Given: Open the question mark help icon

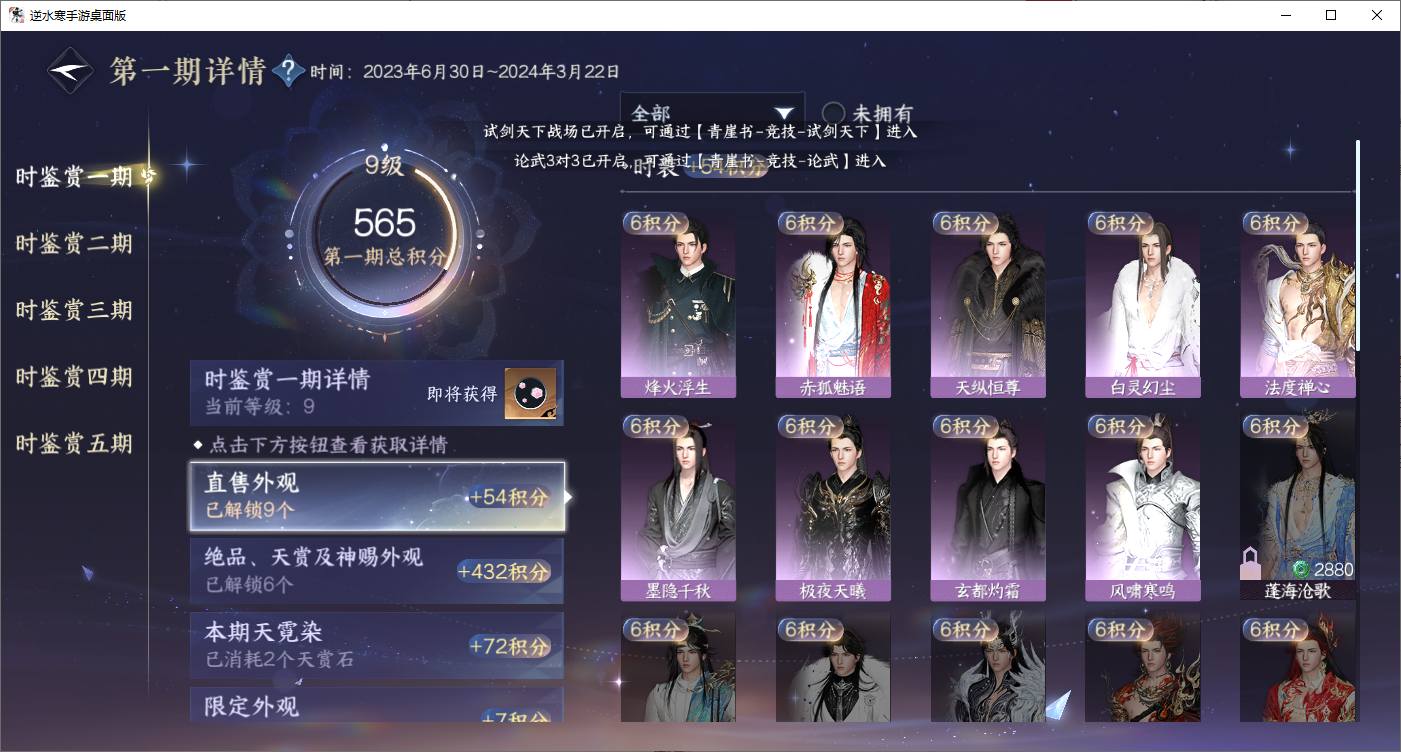Looking at the screenshot, I should click(288, 71).
